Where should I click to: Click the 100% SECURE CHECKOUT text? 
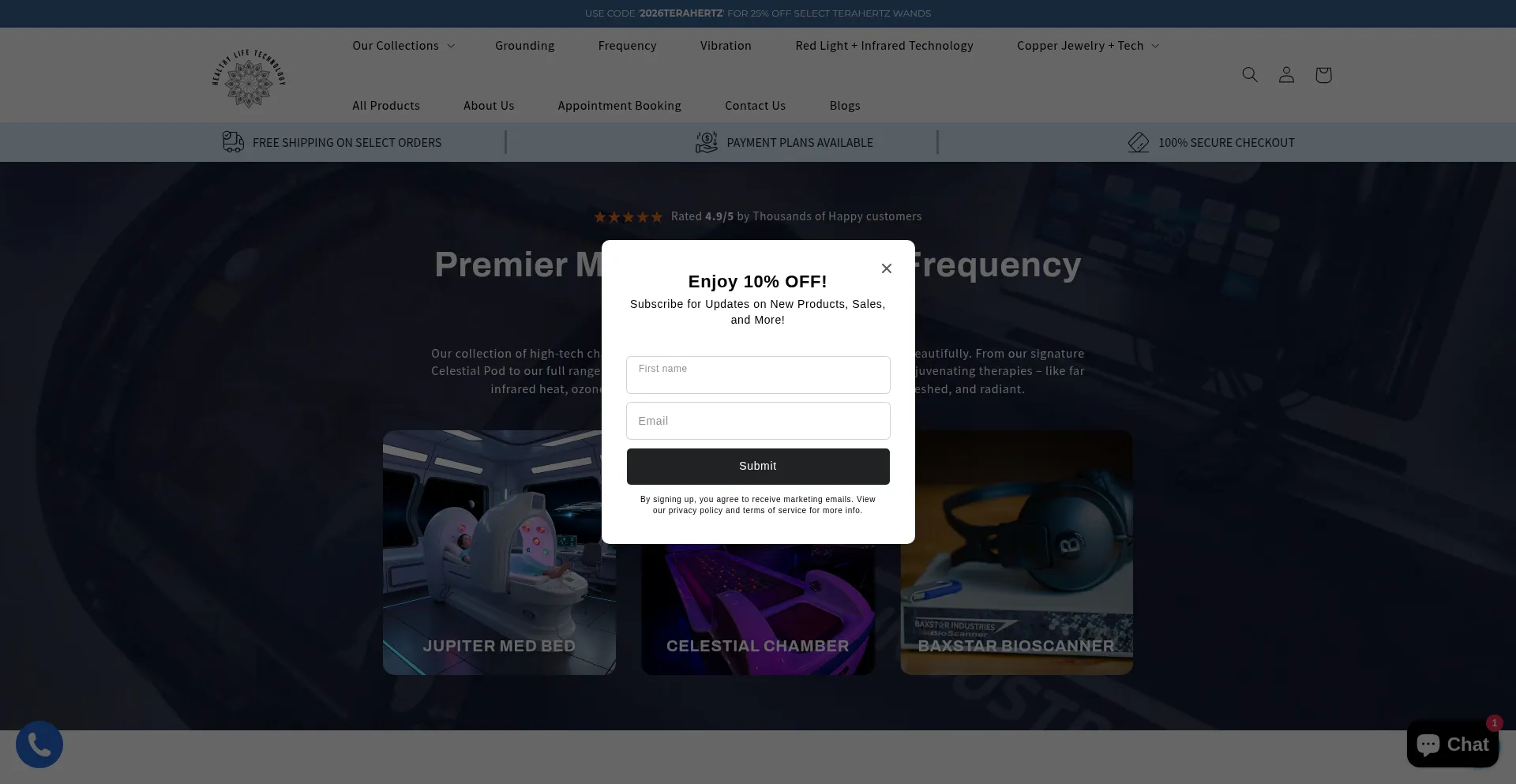click(x=1226, y=143)
